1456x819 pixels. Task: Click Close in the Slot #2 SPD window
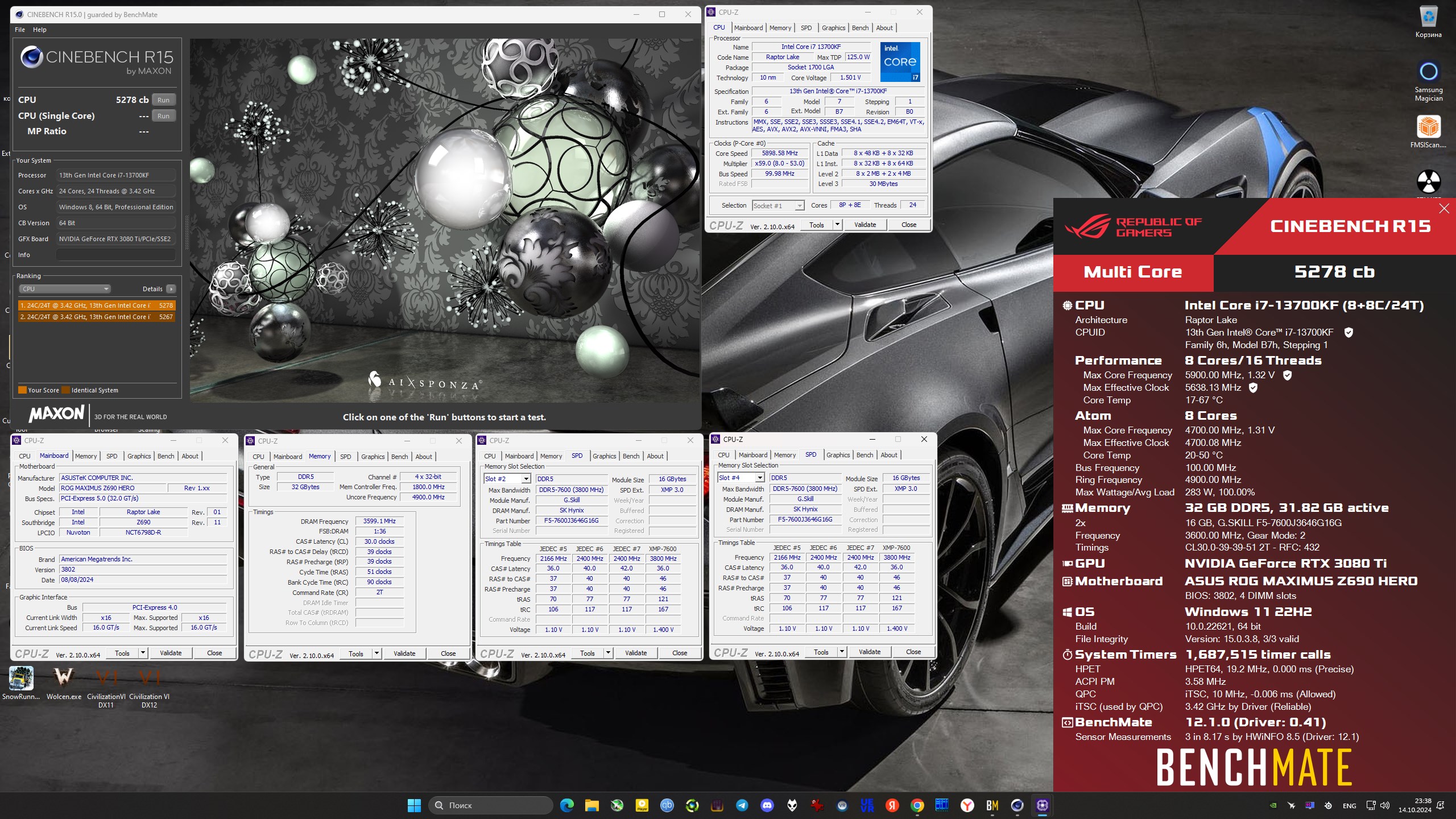[680, 653]
